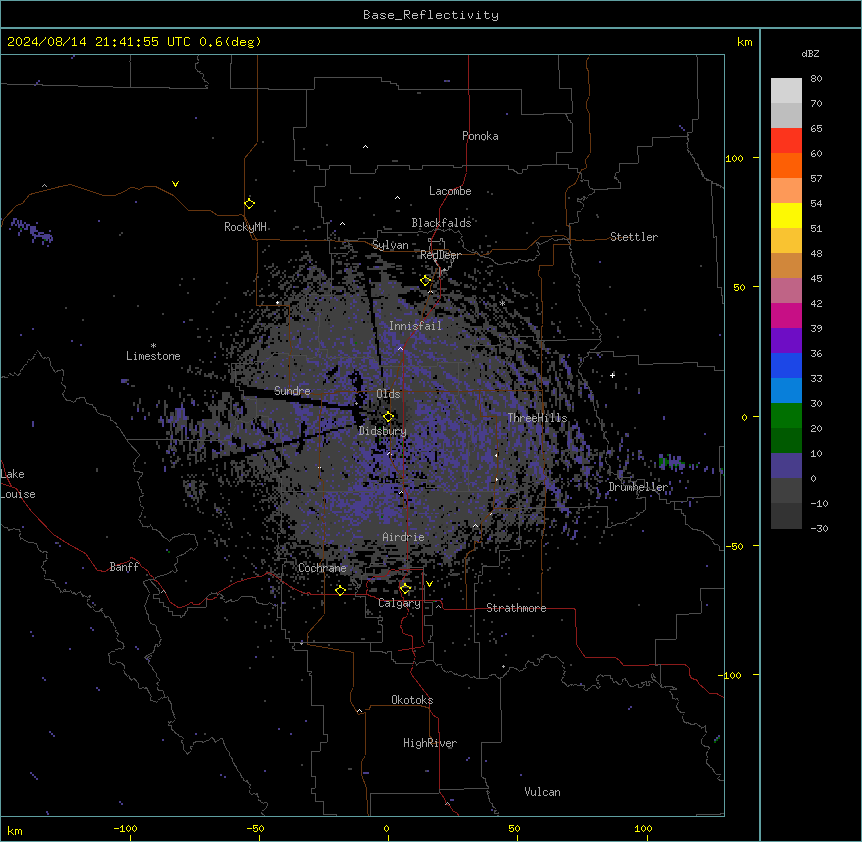Click the Base_Reflectivity title text
This screenshot has height=842, width=862.
431,15
